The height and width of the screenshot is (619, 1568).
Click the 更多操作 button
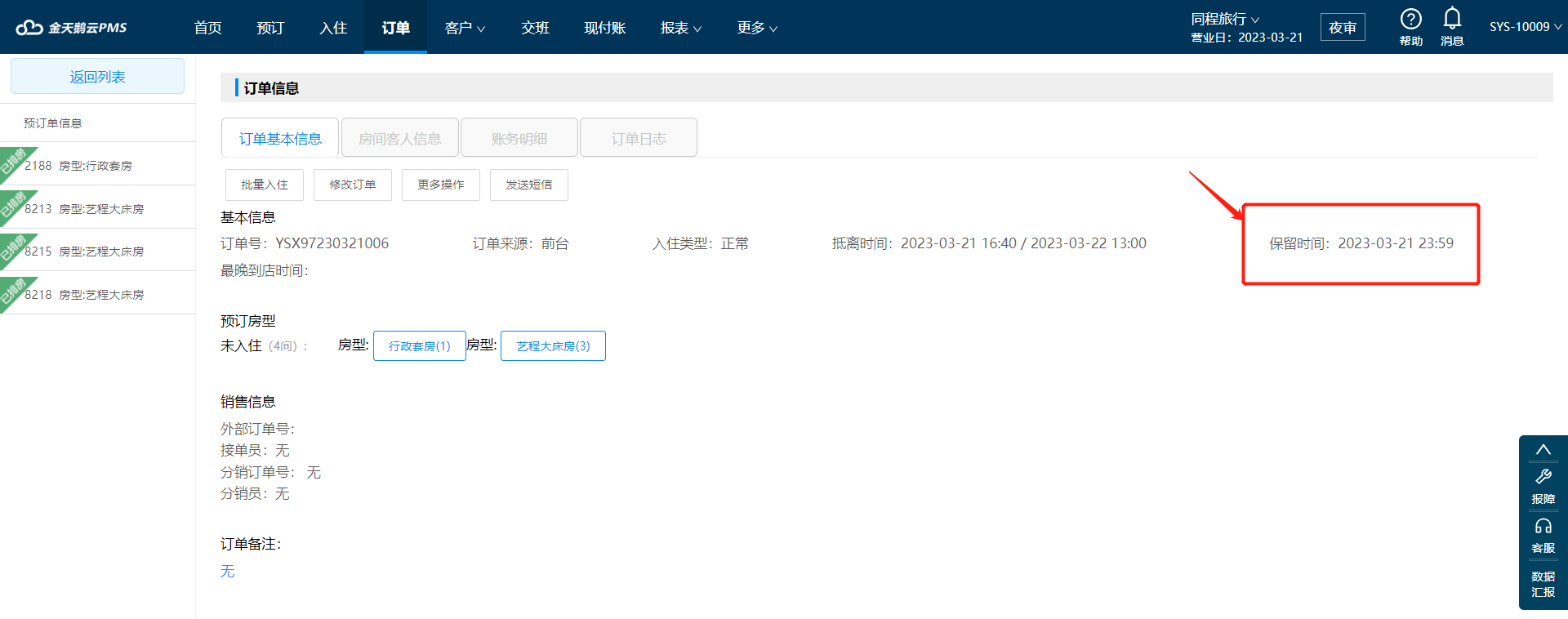coord(441,185)
